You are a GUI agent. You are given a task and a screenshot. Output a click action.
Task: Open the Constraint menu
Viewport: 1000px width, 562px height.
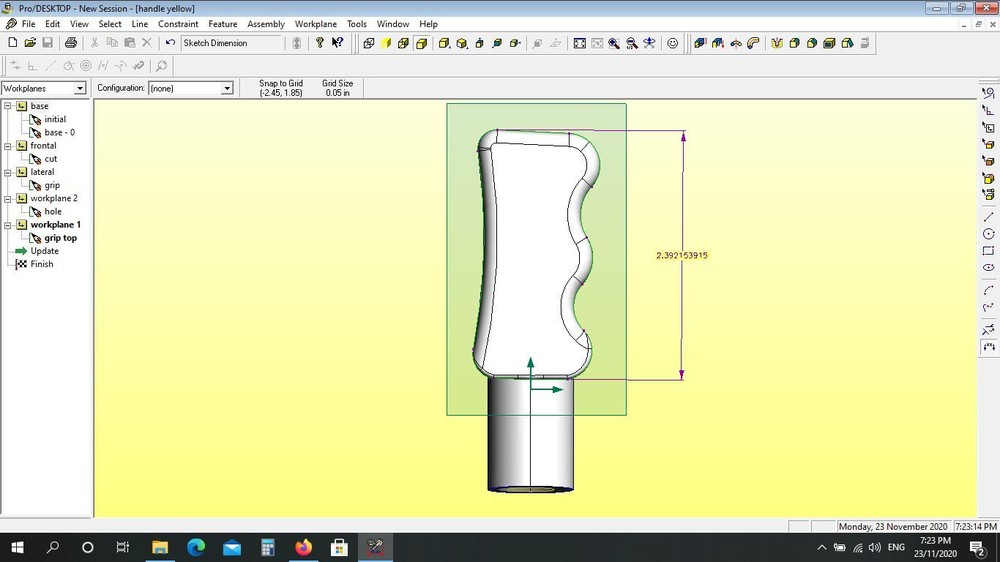pyautogui.click(x=178, y=24)
